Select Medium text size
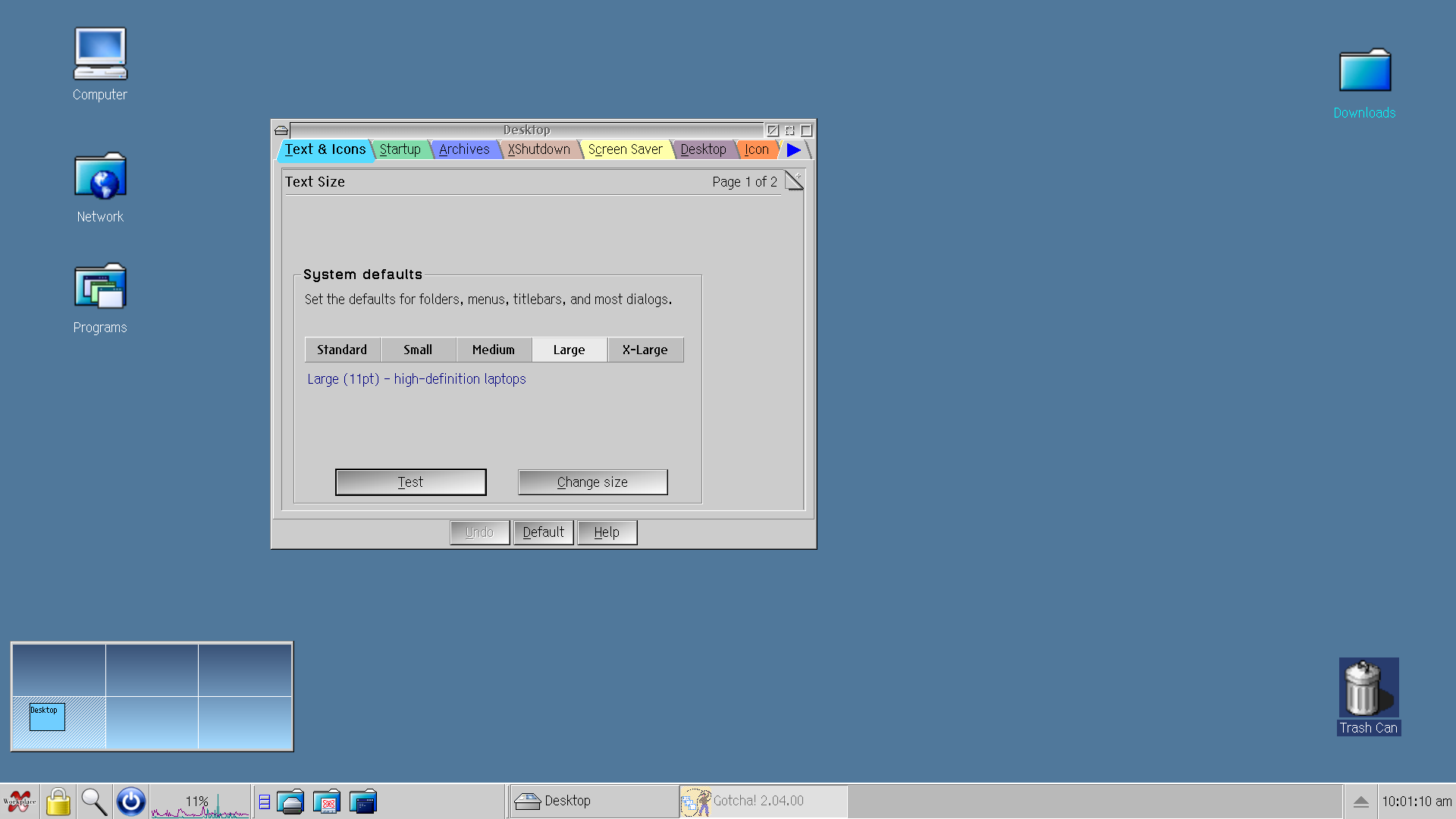 click(x=494, y=350)
